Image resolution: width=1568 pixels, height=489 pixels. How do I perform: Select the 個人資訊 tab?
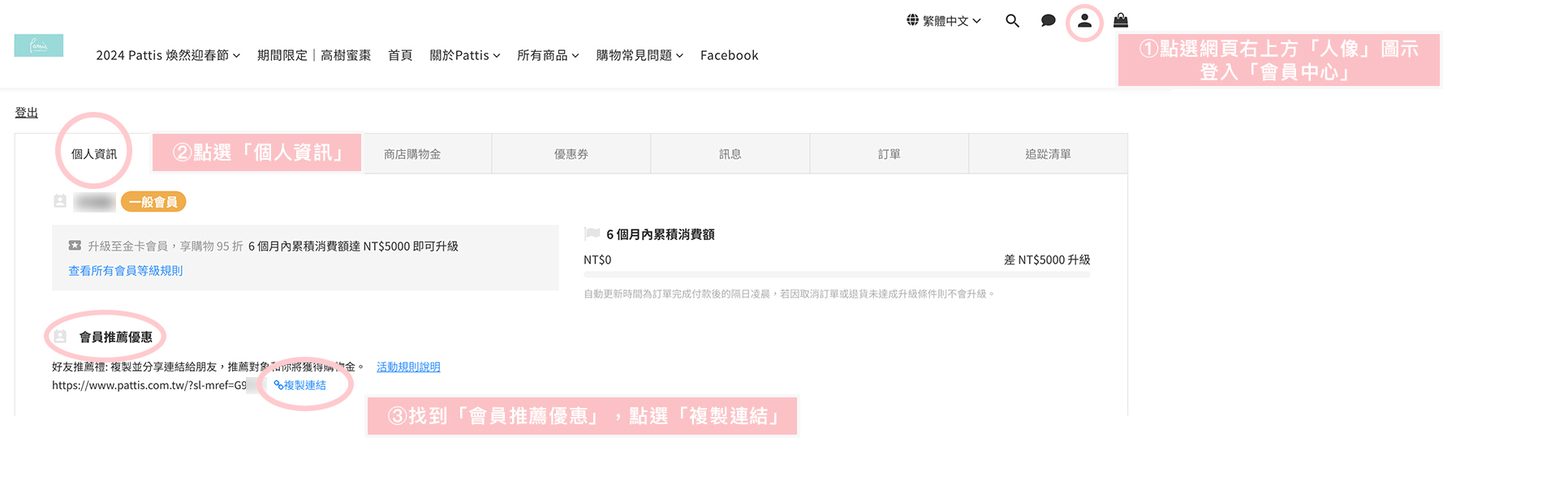[x=94, y=154]
